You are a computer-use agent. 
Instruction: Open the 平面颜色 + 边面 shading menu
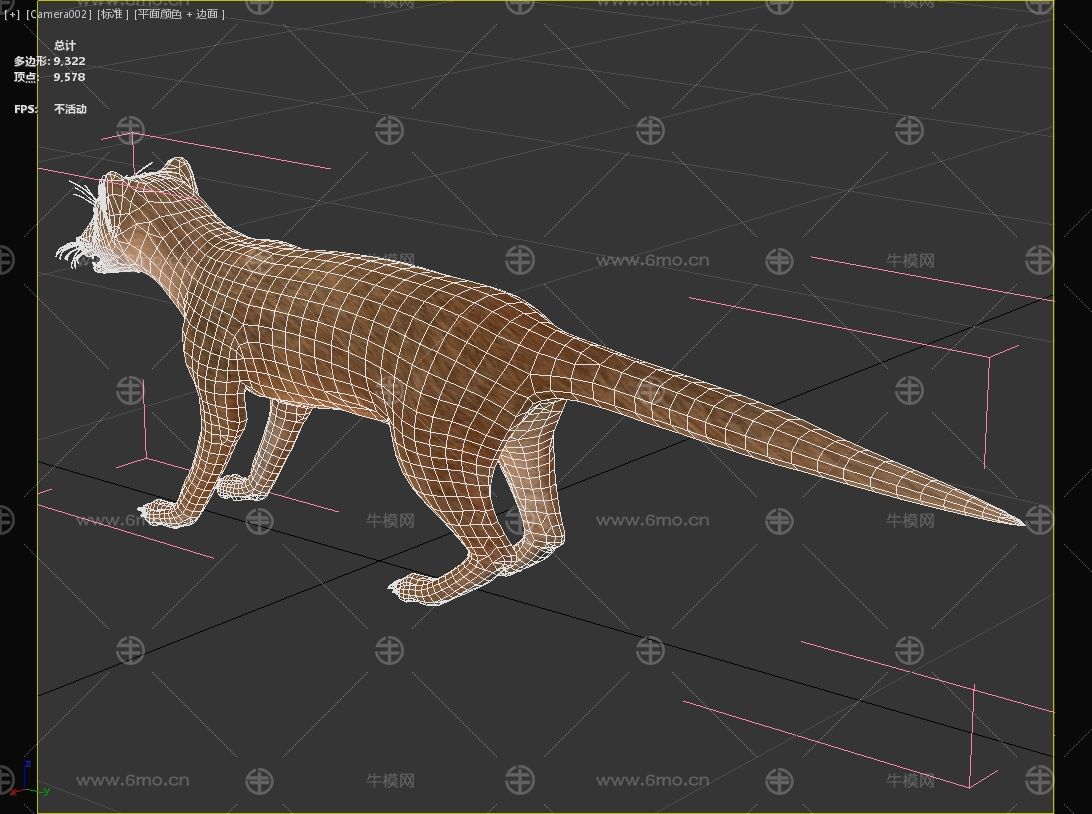point(180,14)
